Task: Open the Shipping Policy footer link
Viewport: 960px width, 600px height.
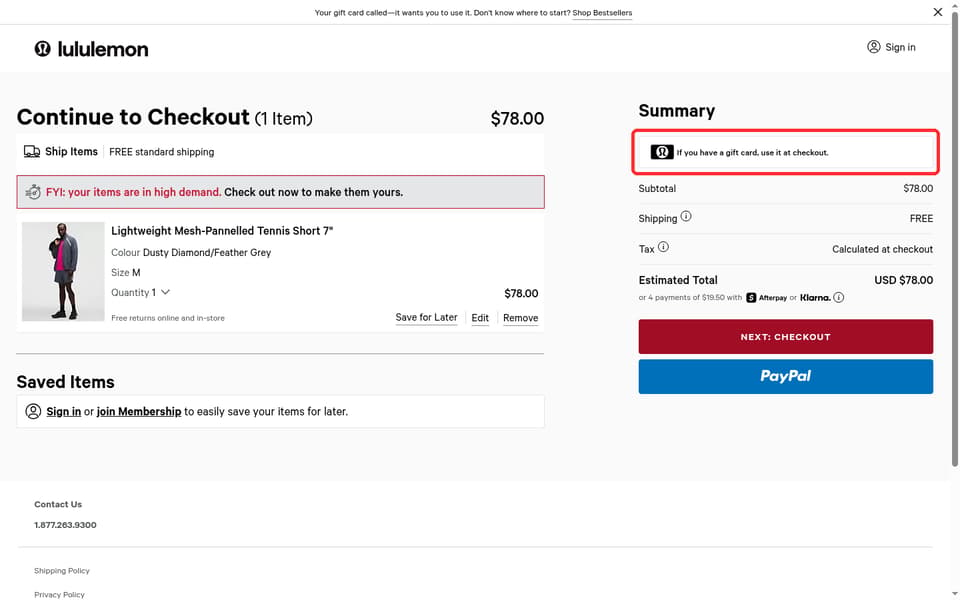Action: [x=62, y=571]
